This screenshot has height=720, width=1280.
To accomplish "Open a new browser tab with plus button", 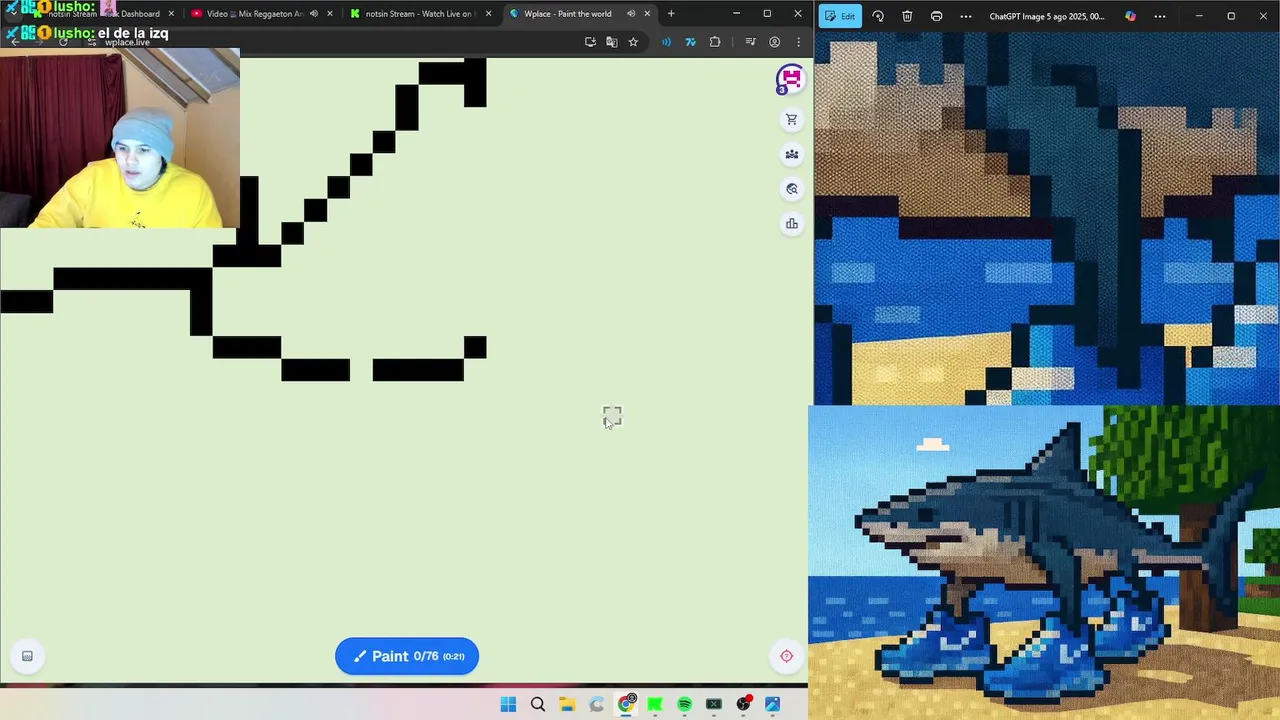I will [671, 14].
